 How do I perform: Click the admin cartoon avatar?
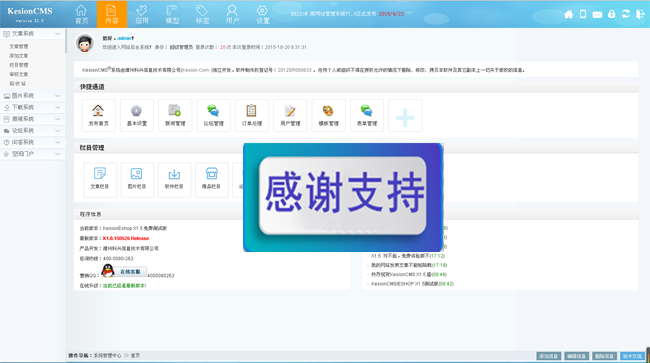coord(85,43)
